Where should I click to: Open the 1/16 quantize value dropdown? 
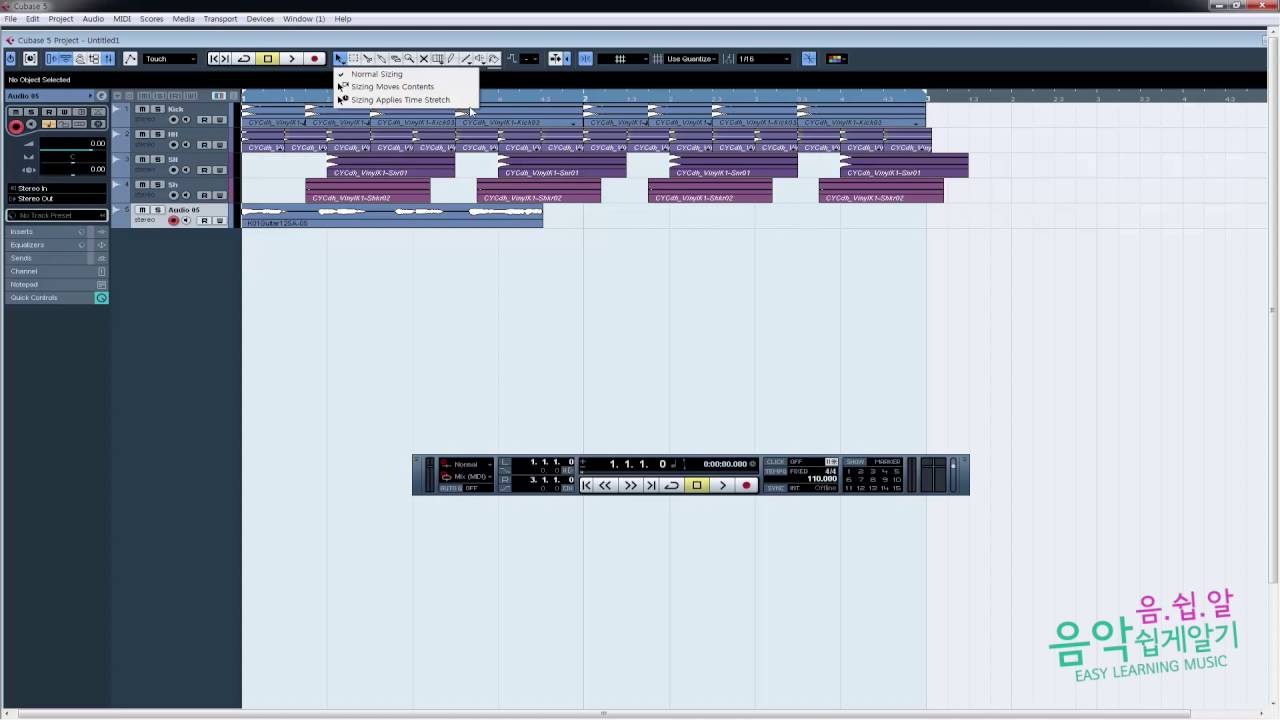coord(763,59)
